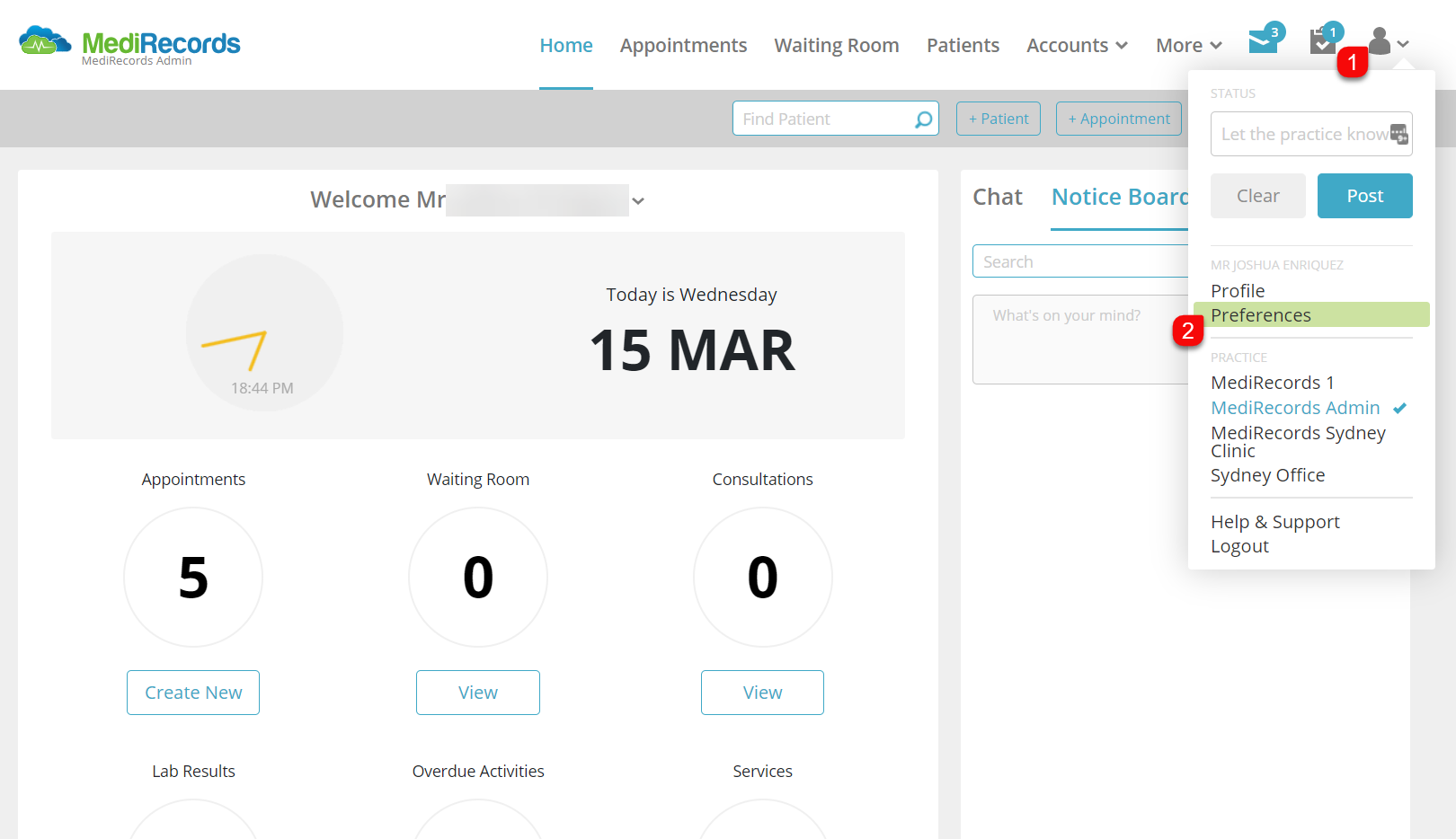This screenshot has width=1456, height=839.
Task: Click the Appointments count circle showing 5
Action: point(193,577)
